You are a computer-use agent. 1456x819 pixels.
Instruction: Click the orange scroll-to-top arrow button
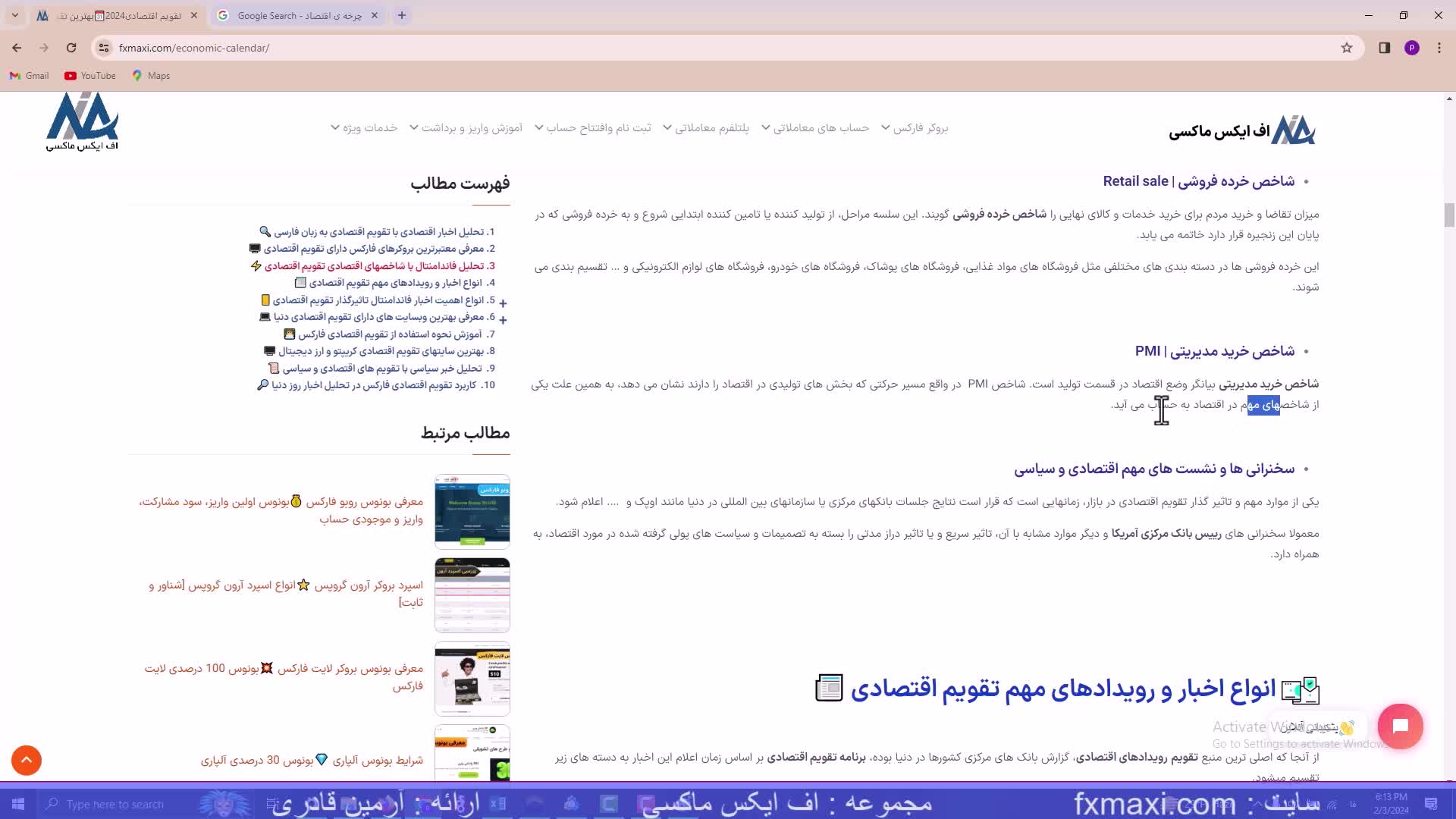tap(27, 760)
